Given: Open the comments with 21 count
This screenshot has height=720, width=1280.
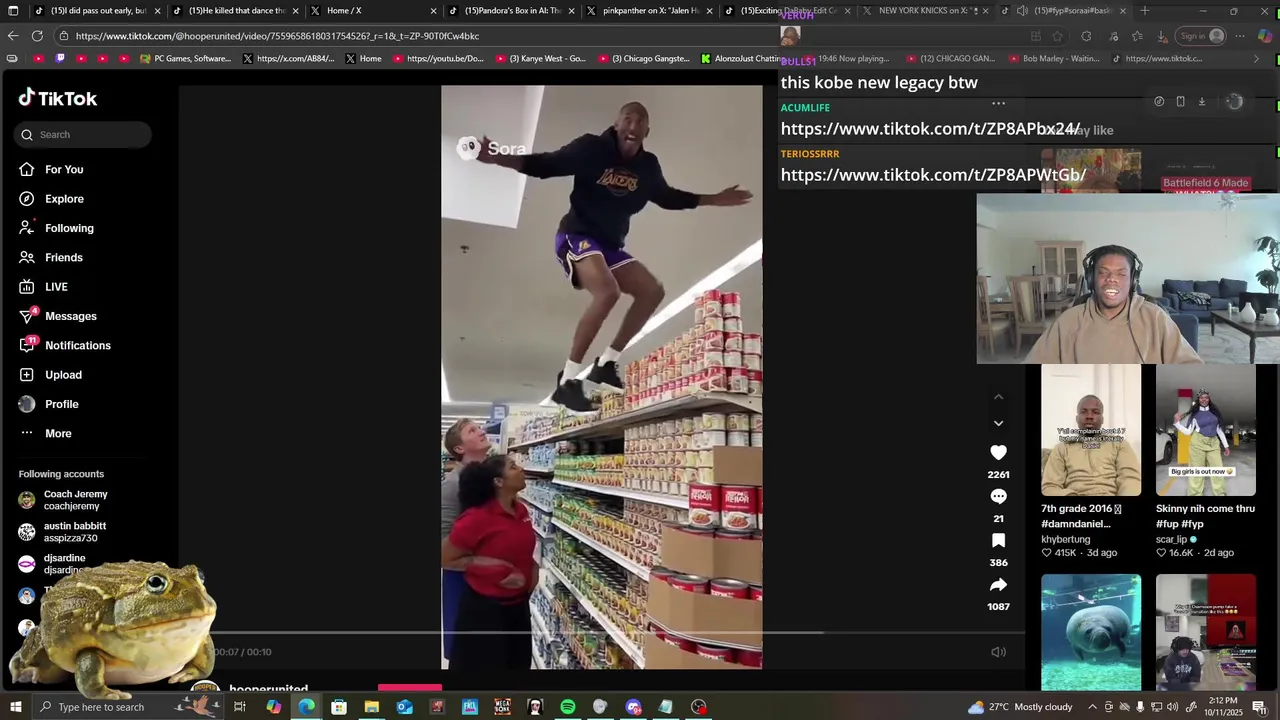Looking at the screenshot, I should (x=998, y=497).
